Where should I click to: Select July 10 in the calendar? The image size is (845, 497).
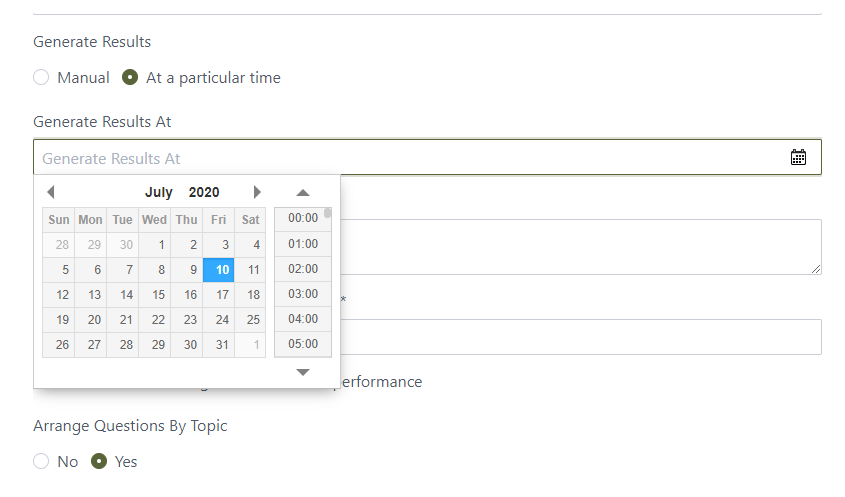219,270
